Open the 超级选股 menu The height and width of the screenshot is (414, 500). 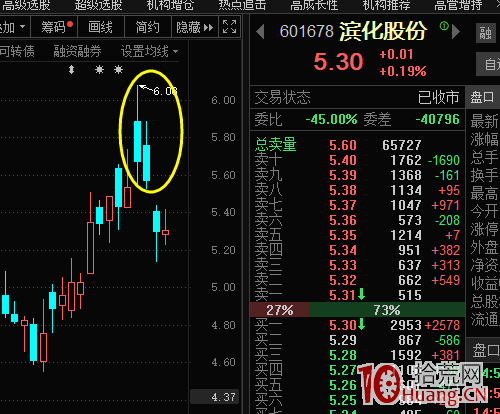[98, 5]
